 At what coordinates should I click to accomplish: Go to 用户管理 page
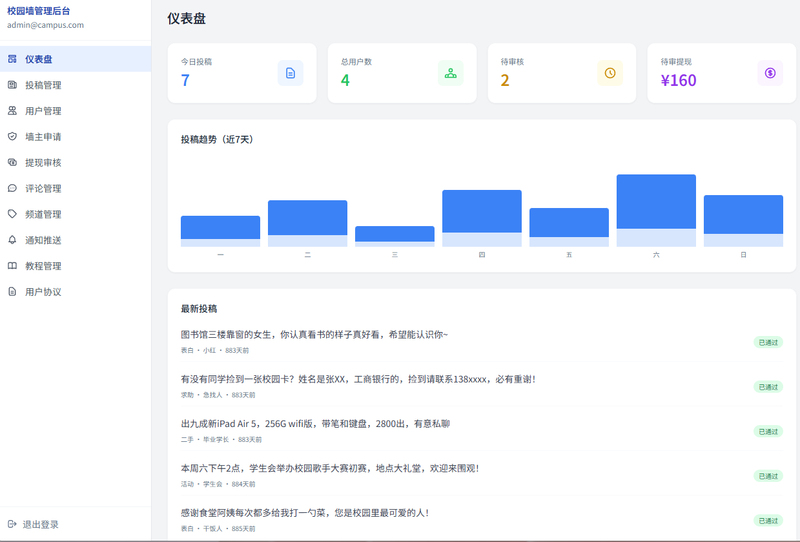[76, 111]
